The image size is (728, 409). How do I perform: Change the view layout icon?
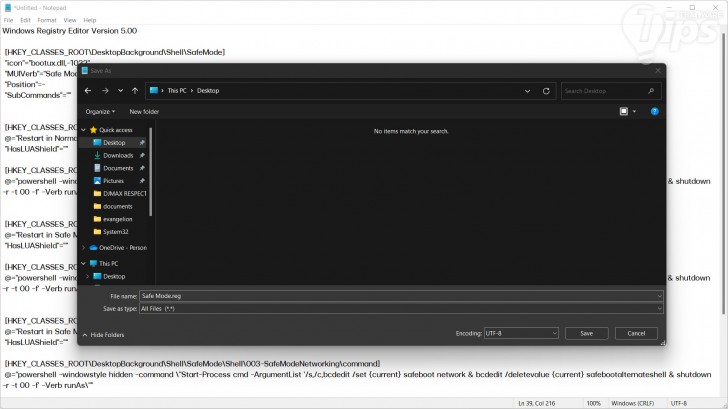624,111
